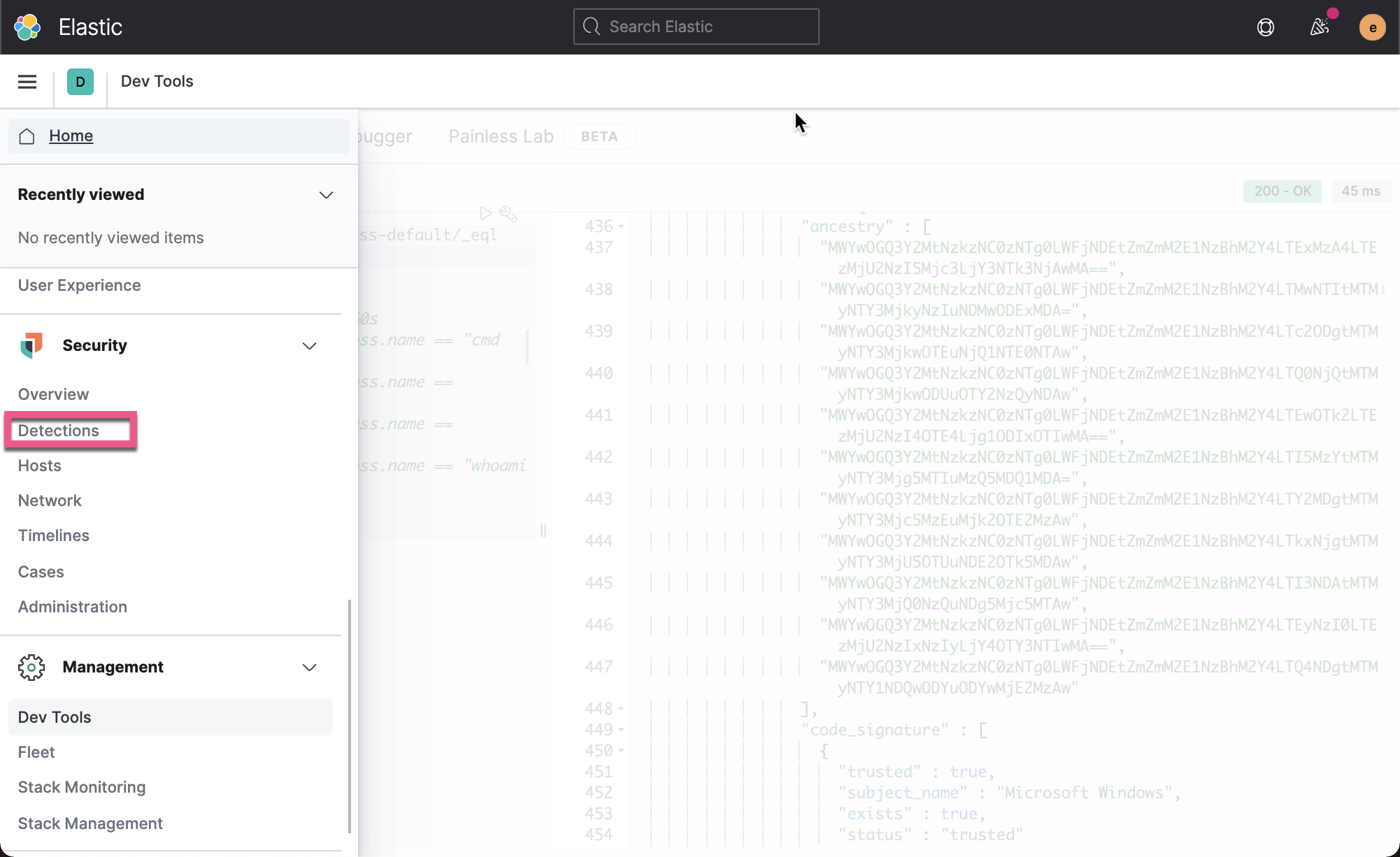Collapse code fold arrow at line 436
This screenshot has height=857, width=1400.
[x=621, y=226]
